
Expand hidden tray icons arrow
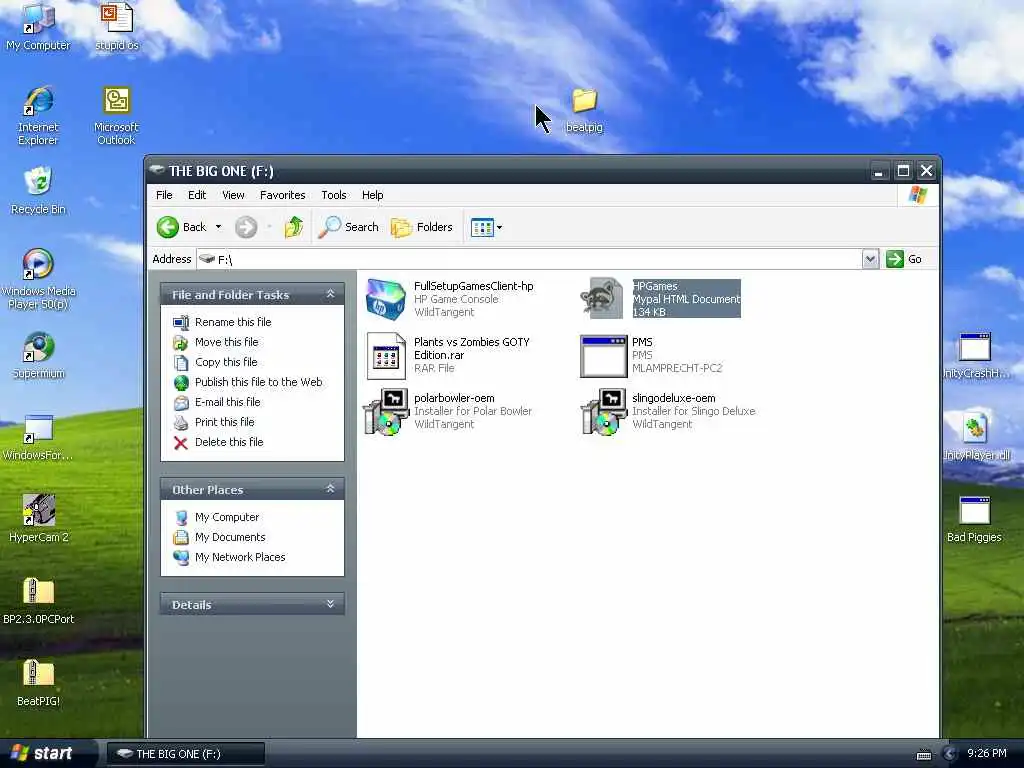[950, 754]
